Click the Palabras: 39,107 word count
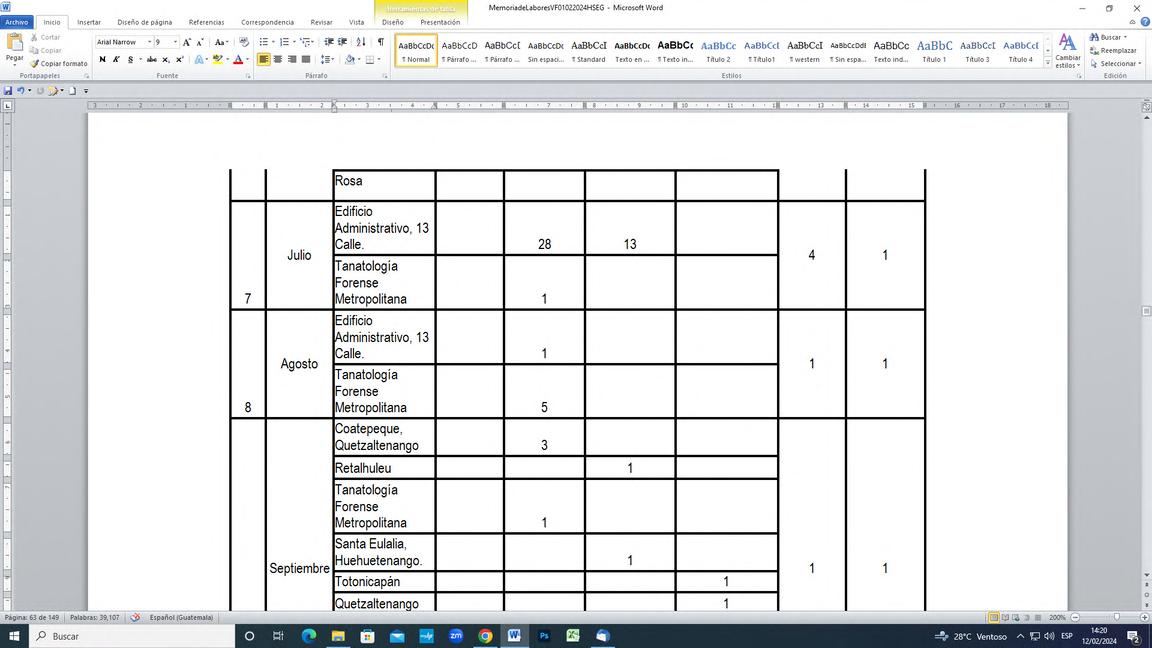 [95, 617]
